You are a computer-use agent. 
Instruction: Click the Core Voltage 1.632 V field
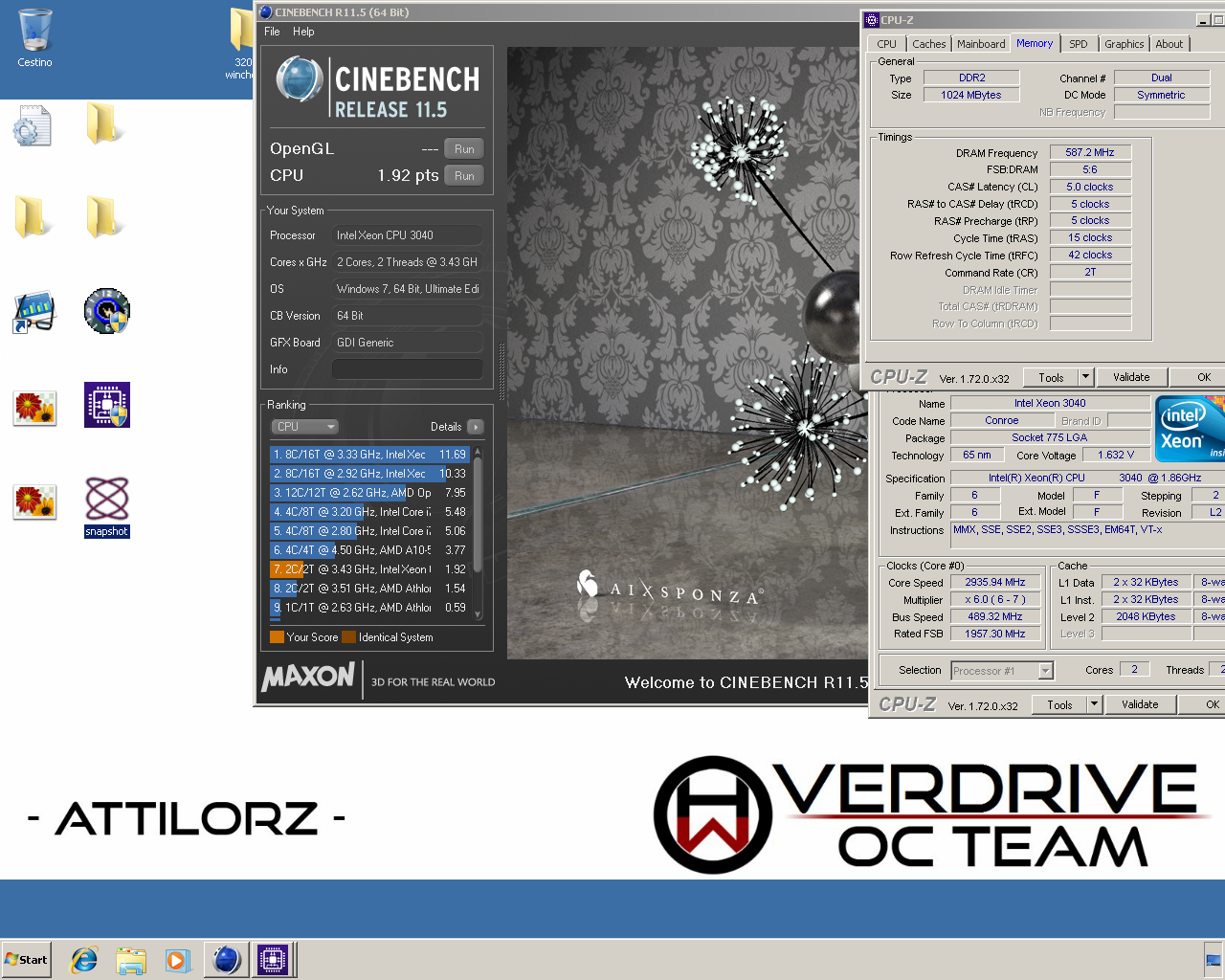[x=1116, y=455]
